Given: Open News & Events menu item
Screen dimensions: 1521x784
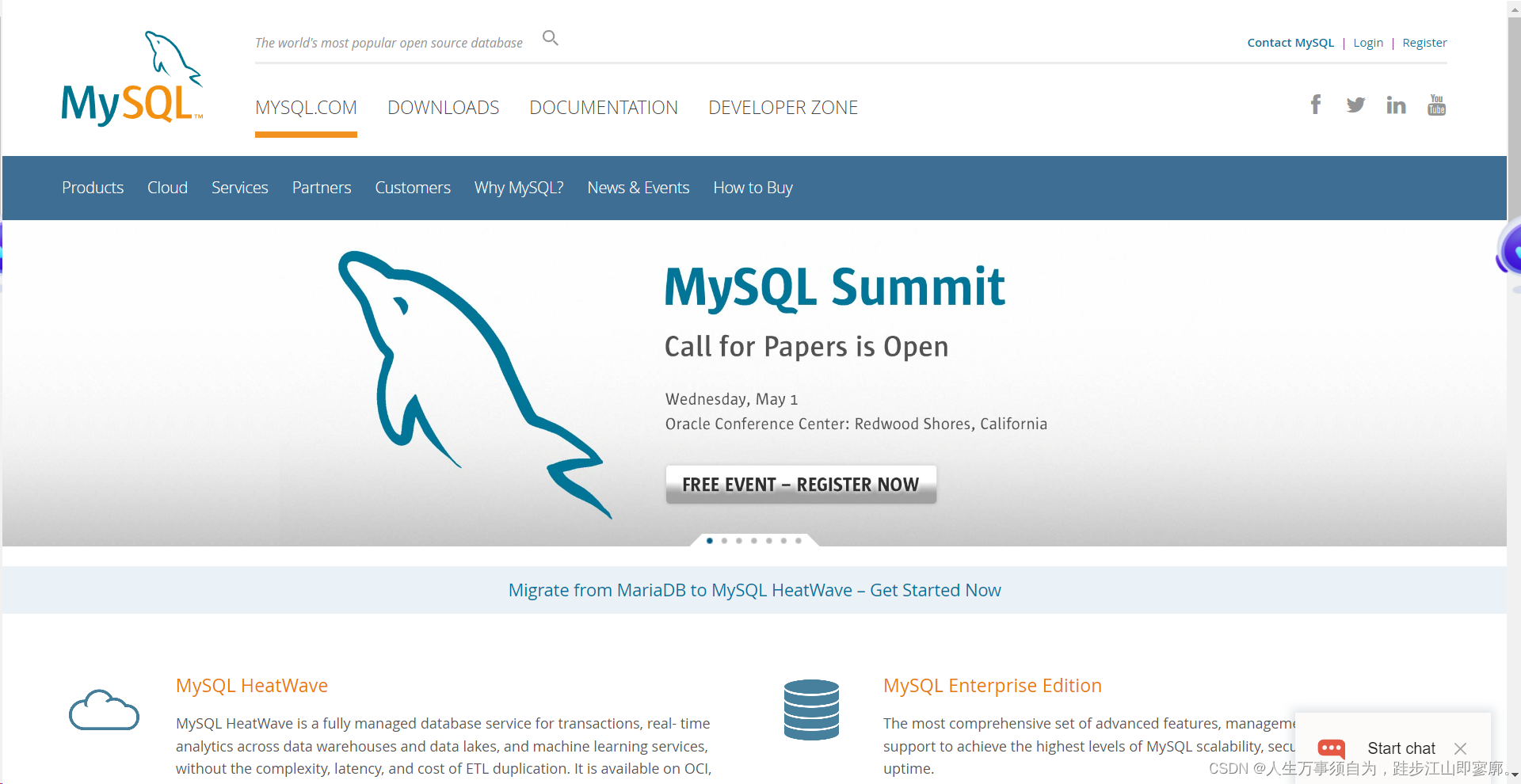Looking at the screenshot, I should 639,188.
